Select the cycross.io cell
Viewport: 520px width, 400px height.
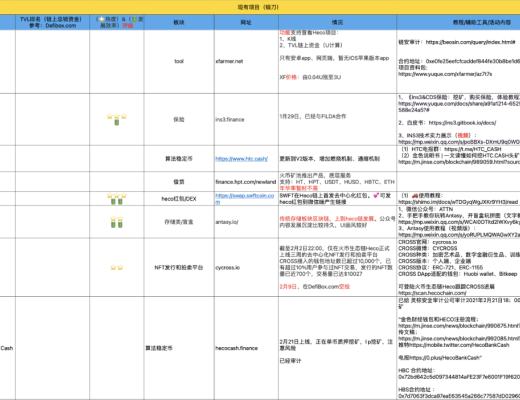click(246, 268)
